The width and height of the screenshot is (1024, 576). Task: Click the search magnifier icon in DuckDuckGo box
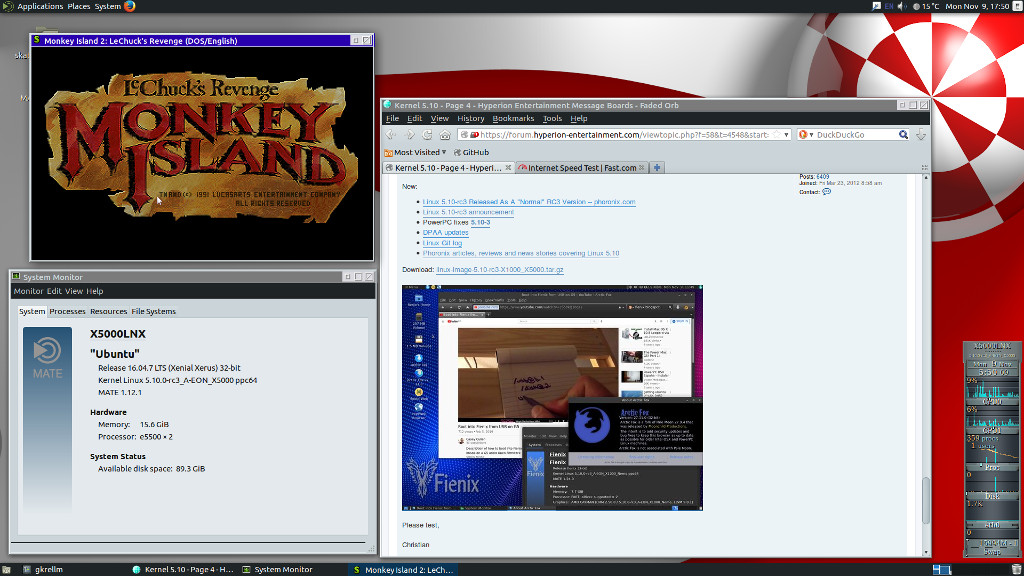pos(903,135)
